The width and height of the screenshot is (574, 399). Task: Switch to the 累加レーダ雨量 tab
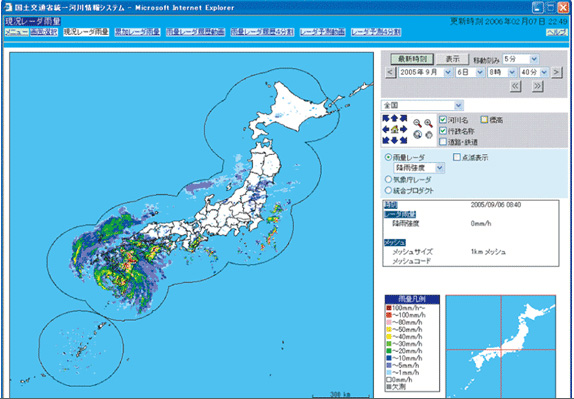137,32
